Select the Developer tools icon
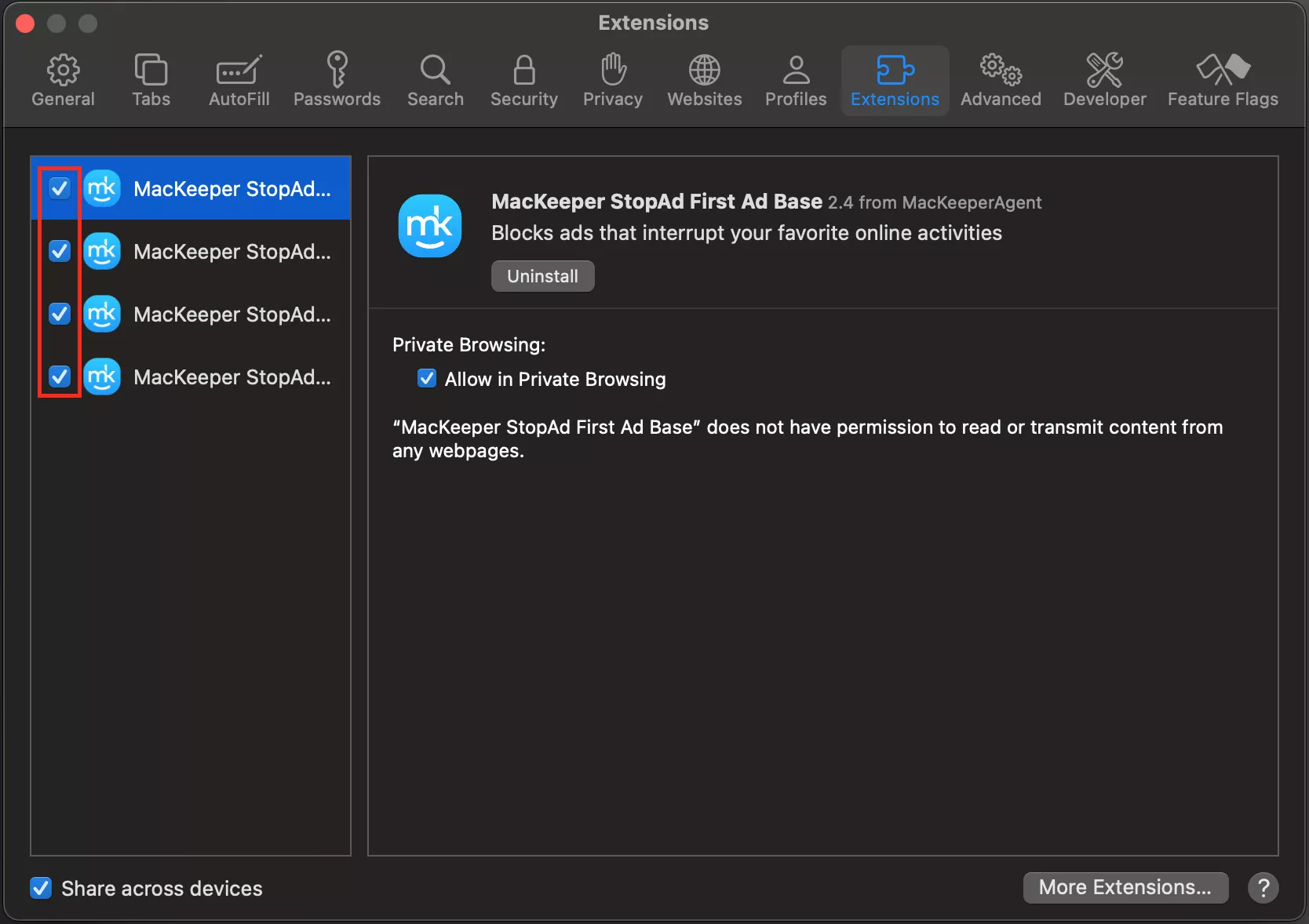The image size is (1309, 924). (1104, 79)
